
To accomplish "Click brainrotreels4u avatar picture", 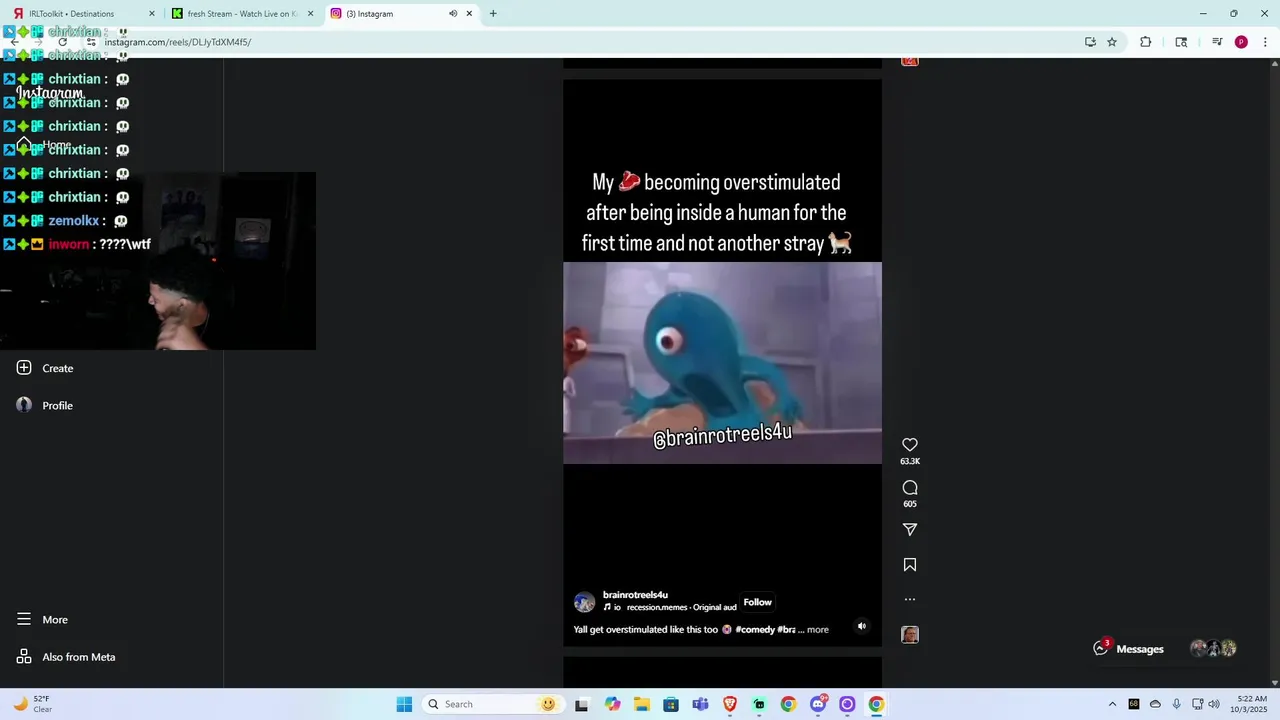I will (584, 602).
